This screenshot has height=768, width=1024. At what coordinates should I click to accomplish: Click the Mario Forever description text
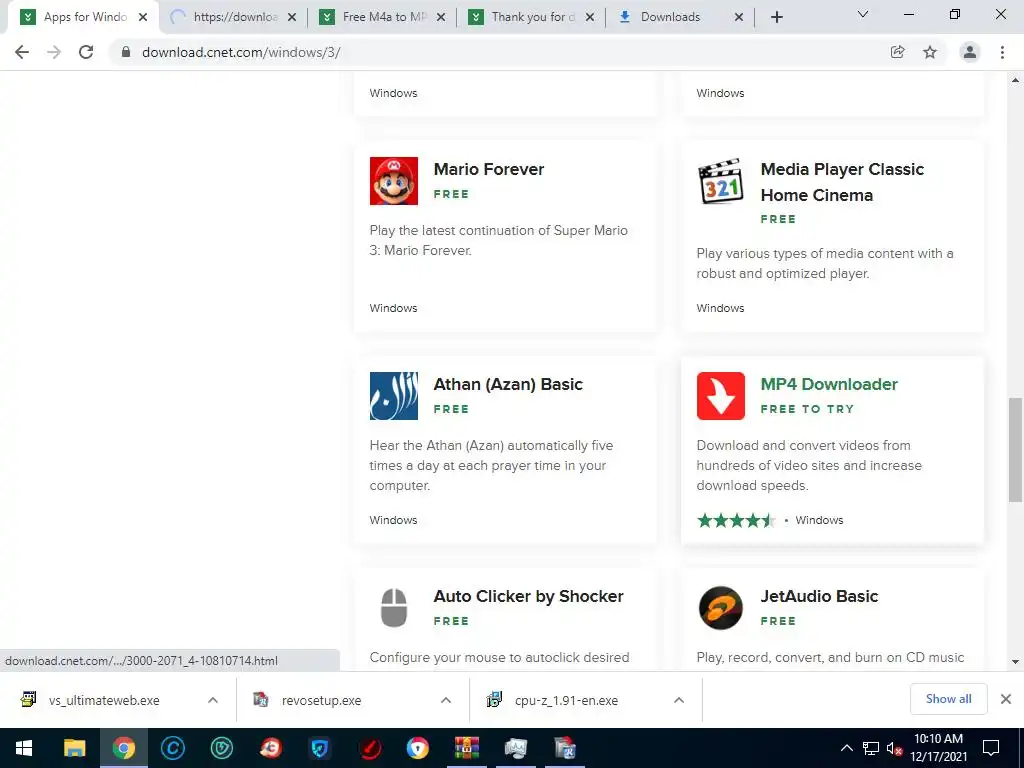click(498, 240)
